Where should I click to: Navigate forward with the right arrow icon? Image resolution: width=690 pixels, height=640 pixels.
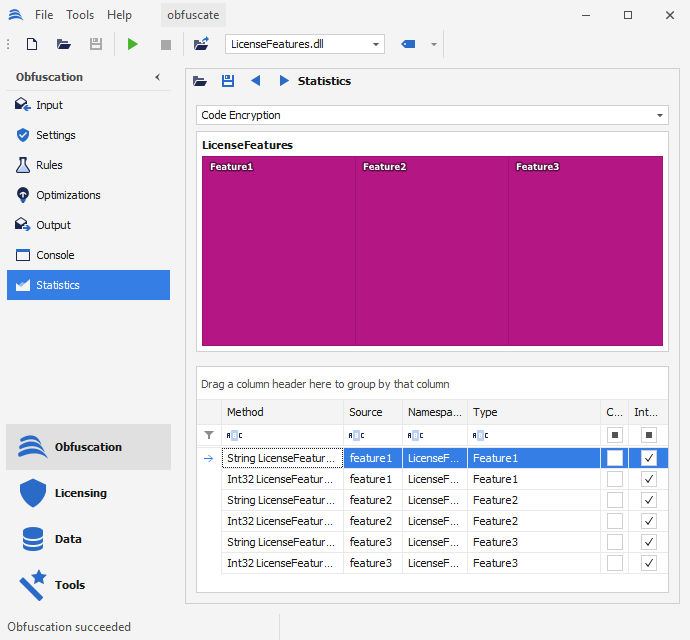click(x=284, y=81)
